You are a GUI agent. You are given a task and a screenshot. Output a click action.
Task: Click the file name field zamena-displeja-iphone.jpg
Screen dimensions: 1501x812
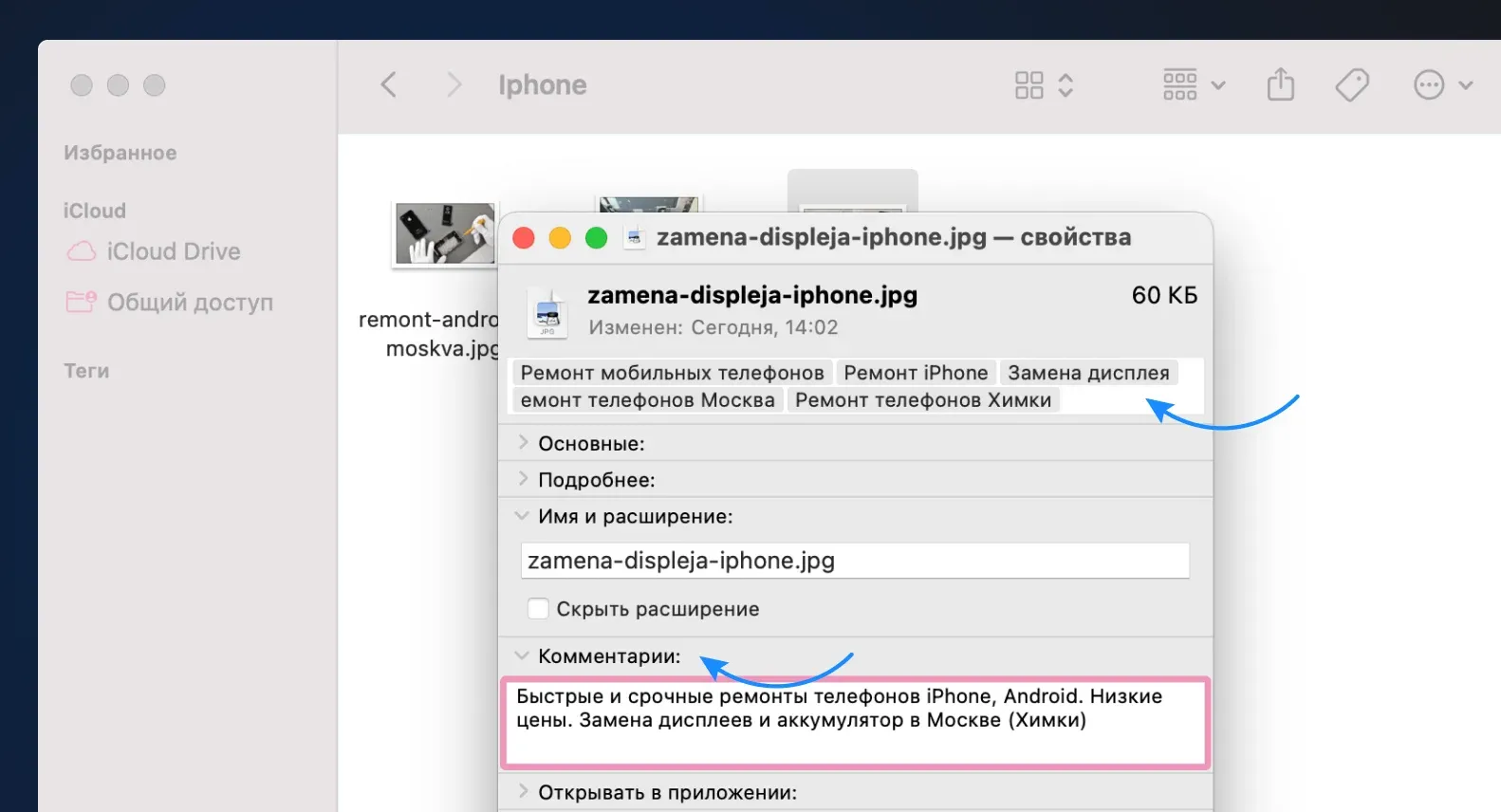pos(855,561)
